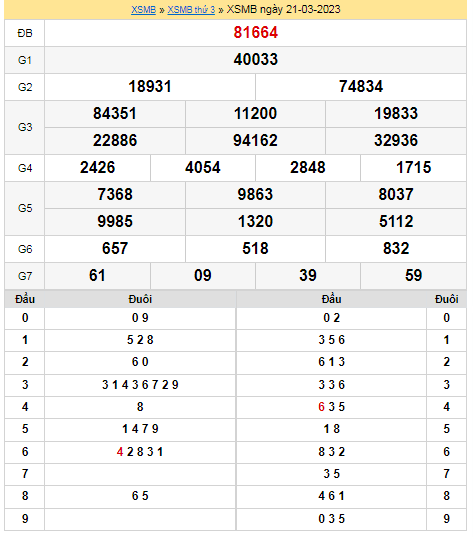This screenshot has height=537, width=473.
Task: Click G2 number 74834
Action: (361, 87)
